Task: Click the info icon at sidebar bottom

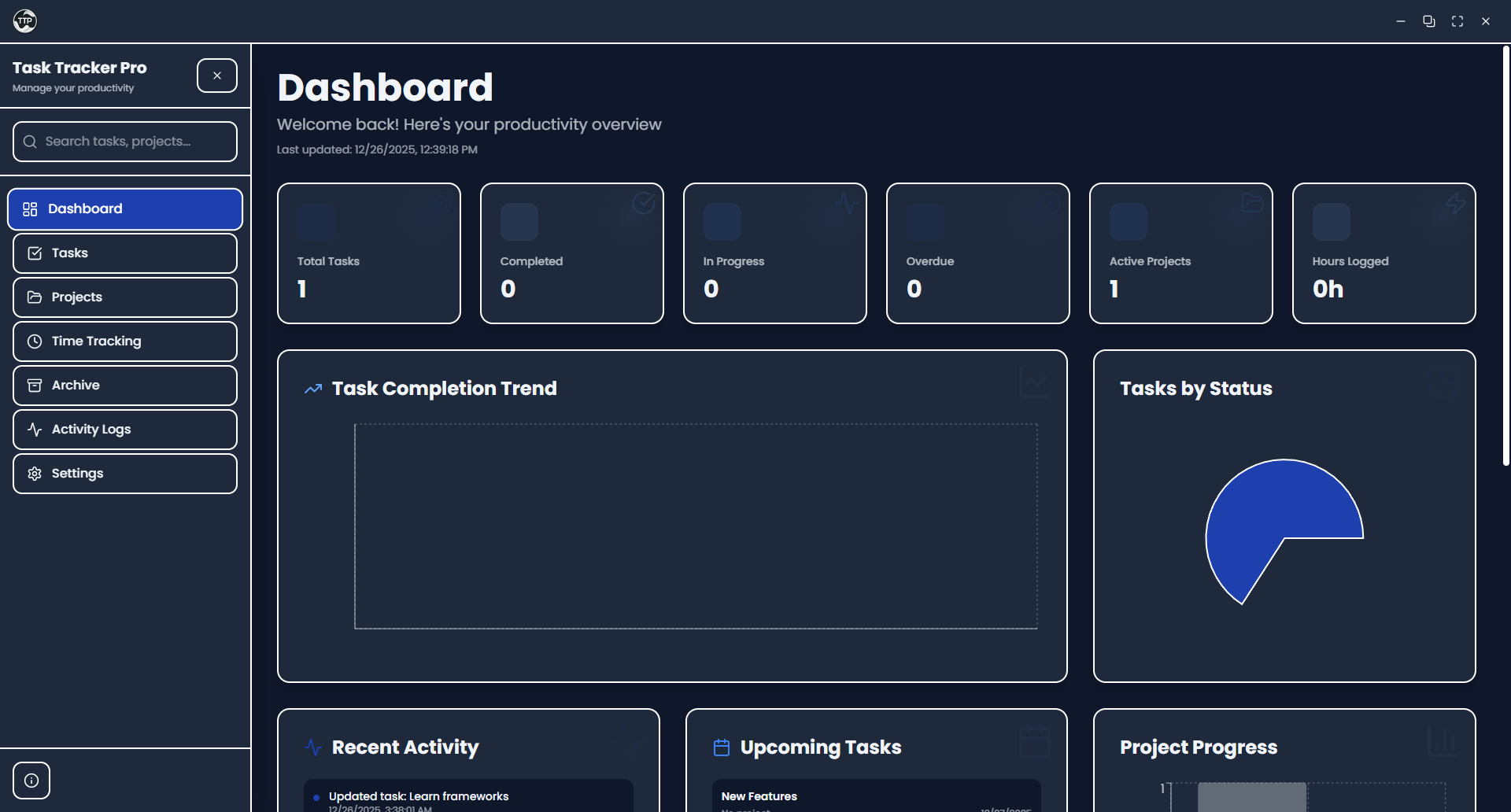Action: (31, 780)
